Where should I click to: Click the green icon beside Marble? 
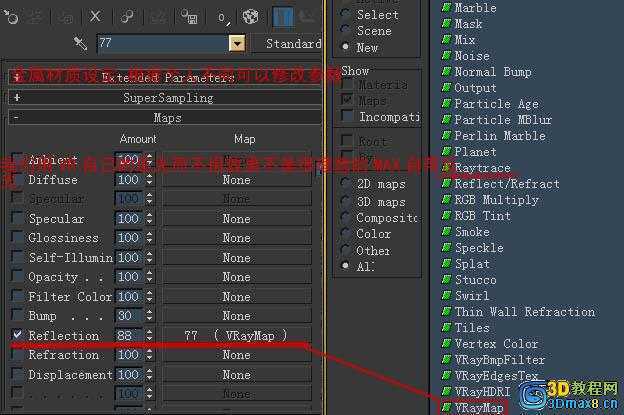(x=447, y=7)
